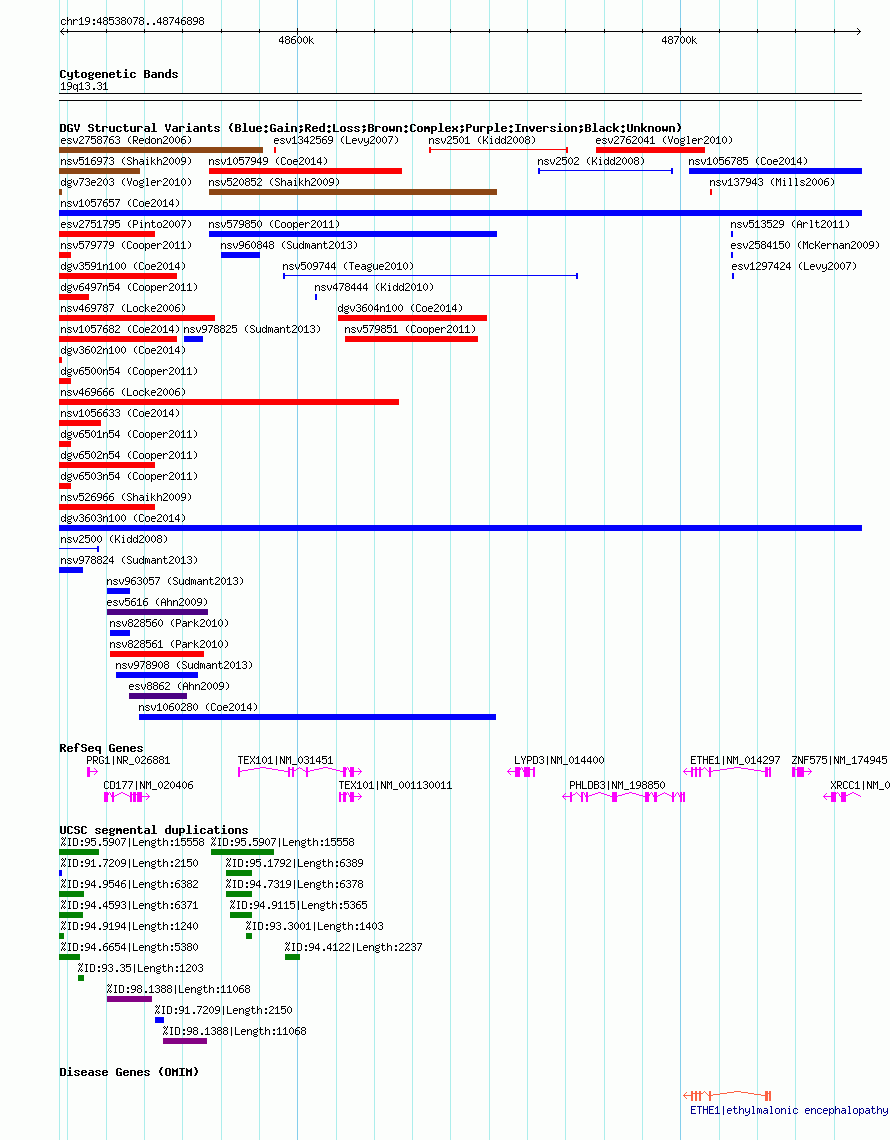The image size is (890, 1140).
Task: Click the DGV Structural Variants track title
Action: tap(371, 128)
